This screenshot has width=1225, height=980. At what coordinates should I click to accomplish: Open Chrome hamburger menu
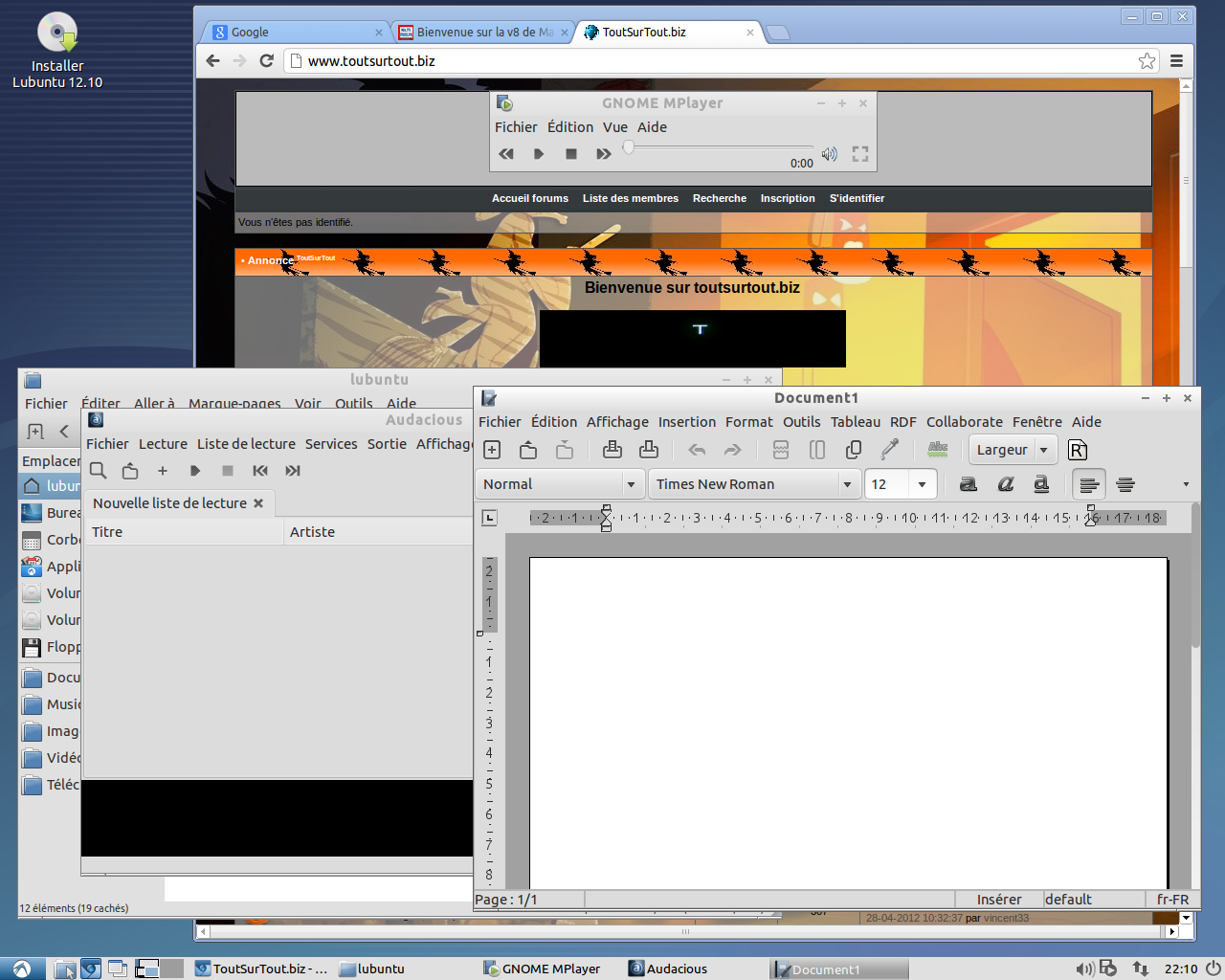[x=1177, y=60]
